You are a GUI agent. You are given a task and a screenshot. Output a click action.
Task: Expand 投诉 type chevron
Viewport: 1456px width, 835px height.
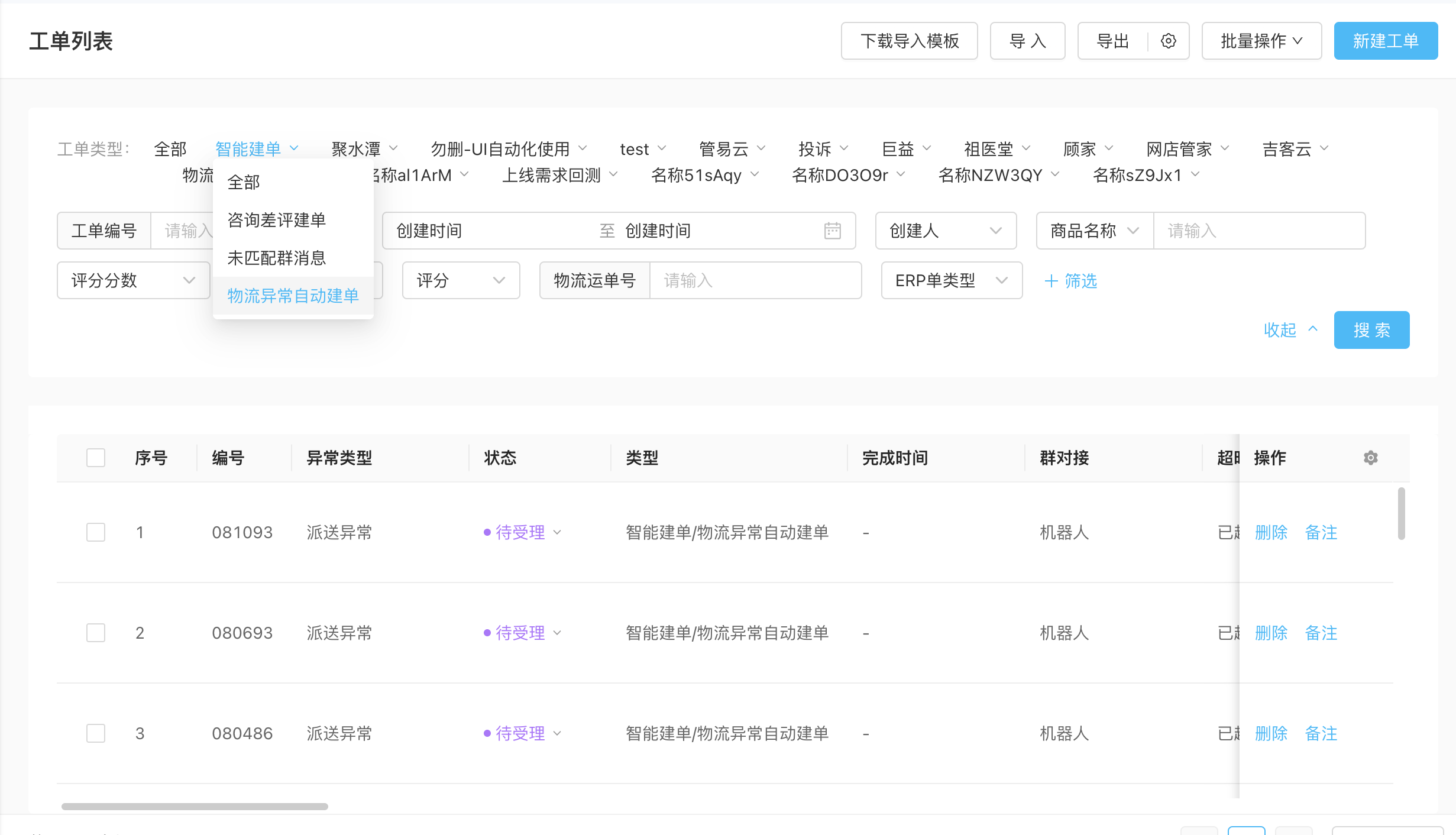(844, 148)
